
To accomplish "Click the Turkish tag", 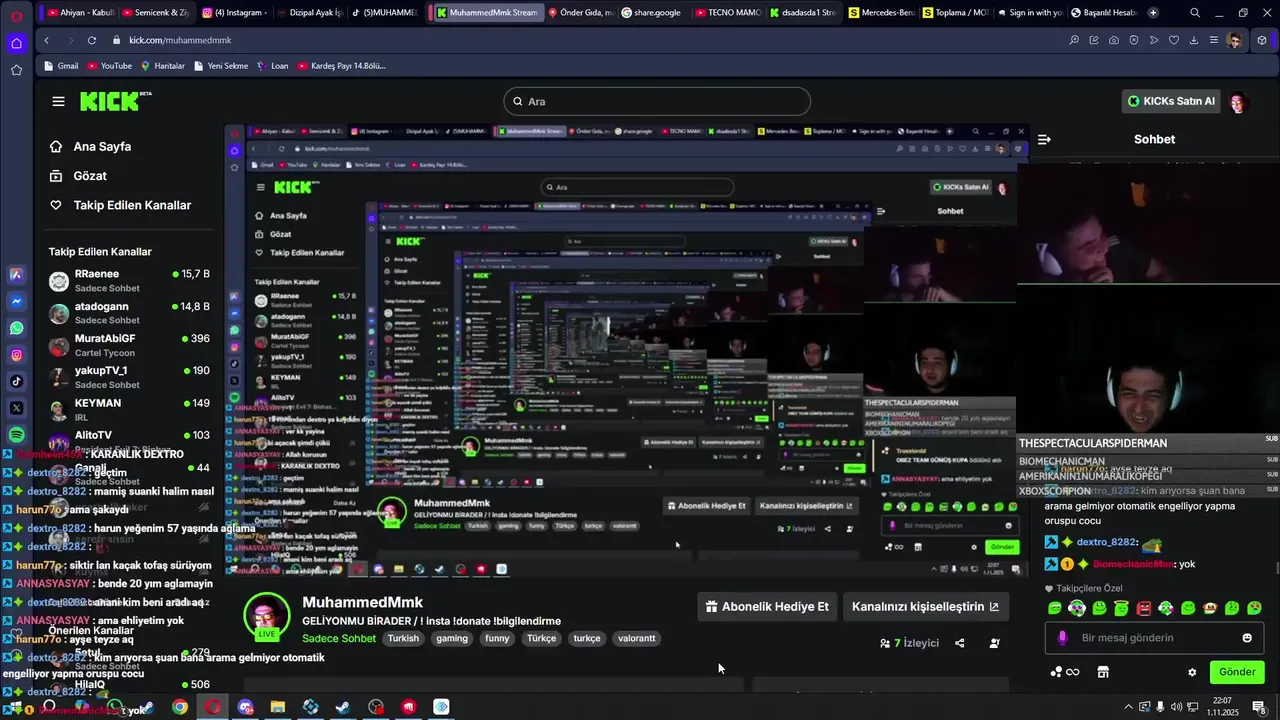I will pos(404,638).
